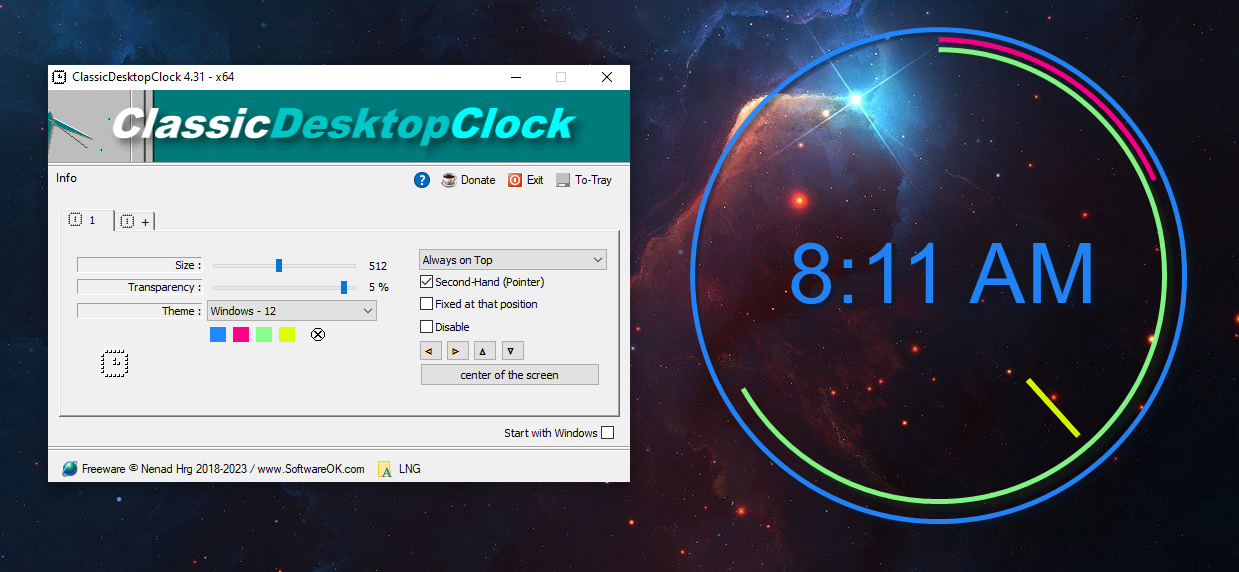Click the Exit button
1239x572 pixels.
[x=525, y=180]
